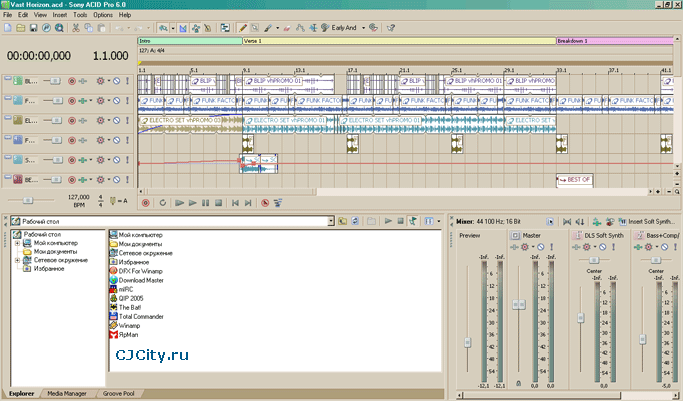Save the project with the floppy icon

point(33,28)
